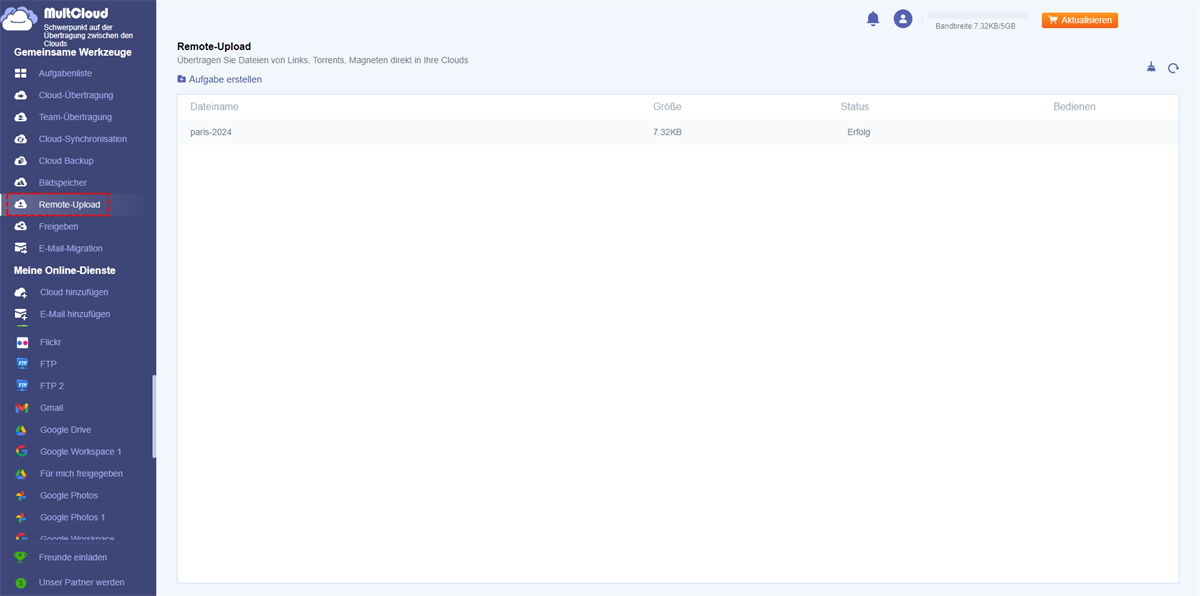The width and height of the screenshot is (1200, 596).
Task: Click the 7.32KB size cell
Action: pos(667,132)
